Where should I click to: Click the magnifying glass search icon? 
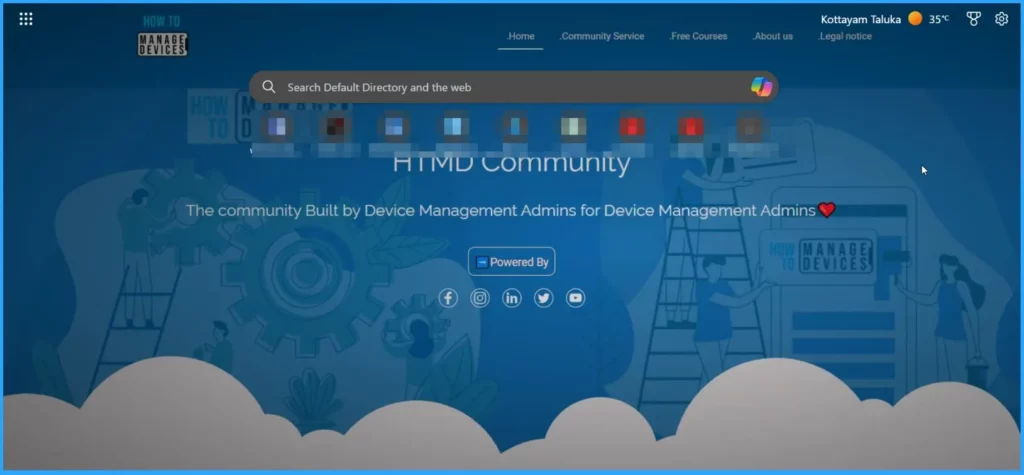268,87
